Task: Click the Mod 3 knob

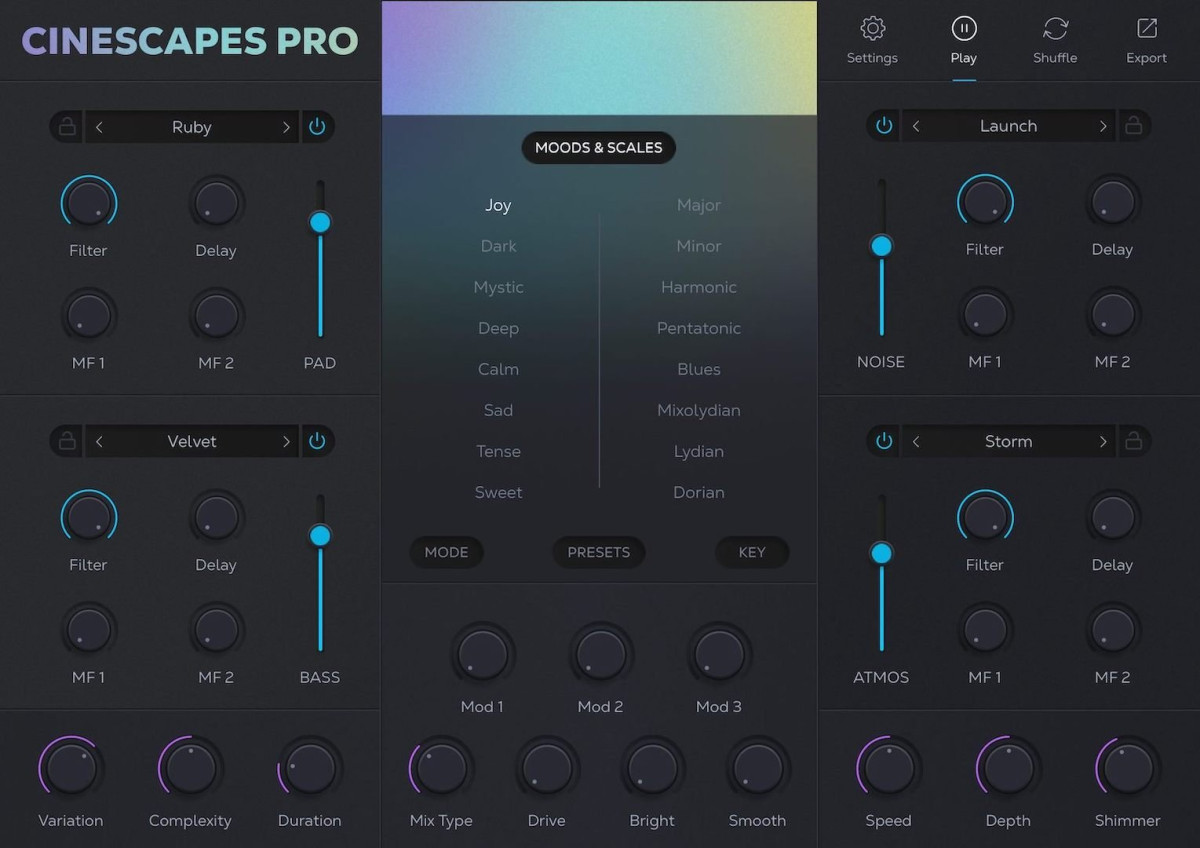Action: click(x=719, y=655)
